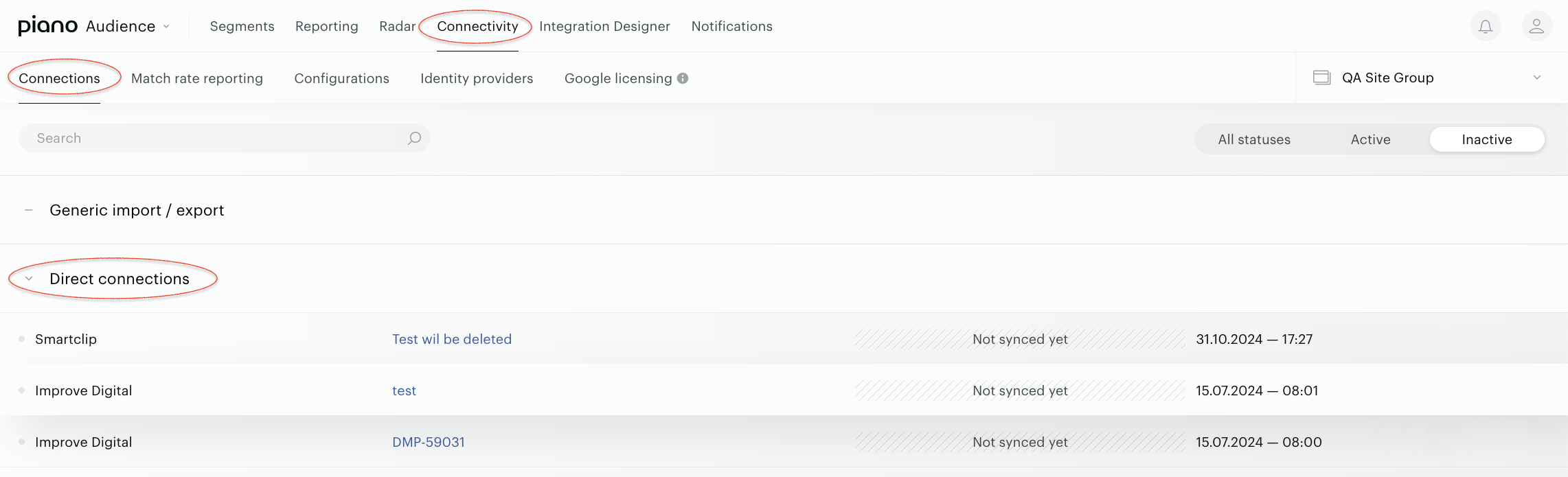Open the Integration Designer menu item
This screenshot has width=1568, height=477.
pos(604,26)
